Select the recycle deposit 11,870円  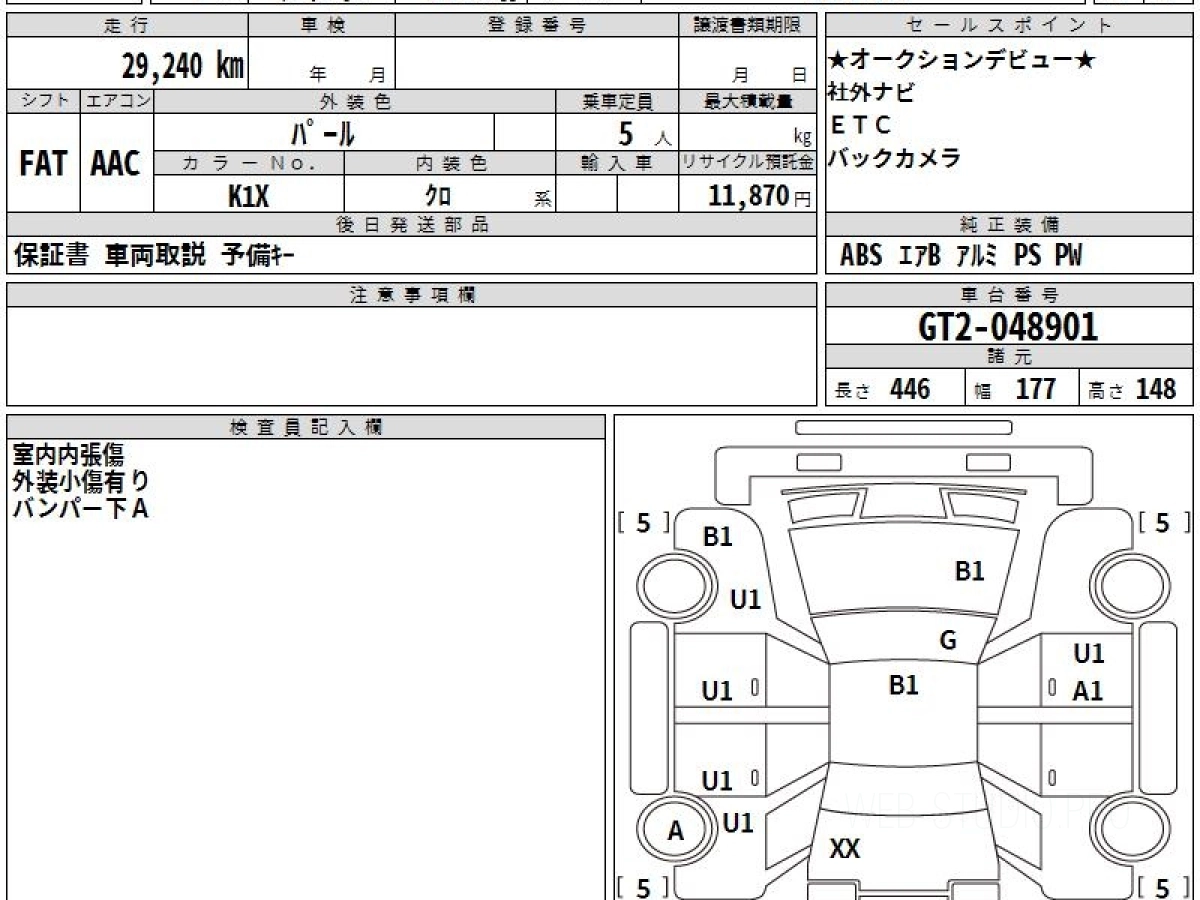759,195
